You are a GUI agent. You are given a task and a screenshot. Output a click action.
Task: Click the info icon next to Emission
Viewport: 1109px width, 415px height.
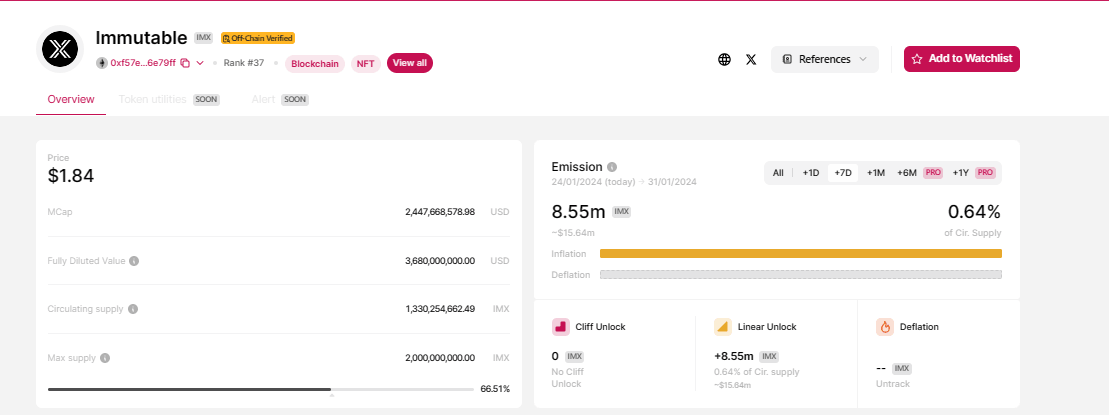pyautogui.click(x=612, y=167)
